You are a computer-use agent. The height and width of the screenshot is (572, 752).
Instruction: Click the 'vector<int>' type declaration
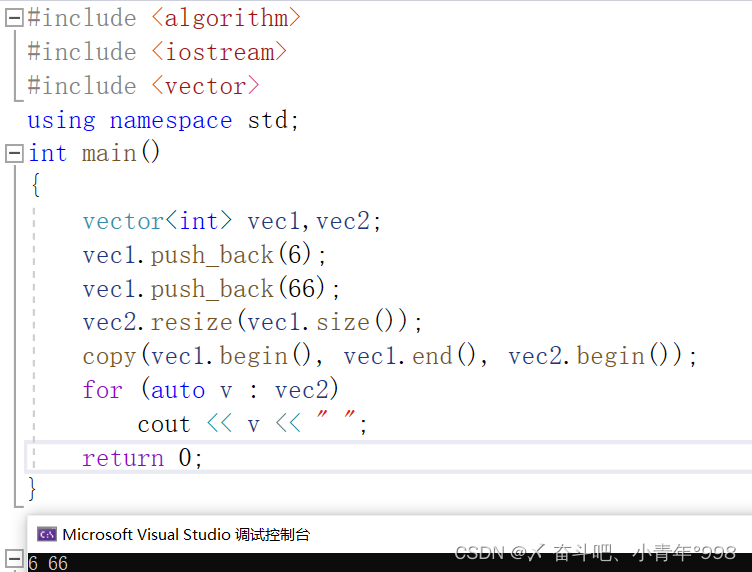(157, 222)
